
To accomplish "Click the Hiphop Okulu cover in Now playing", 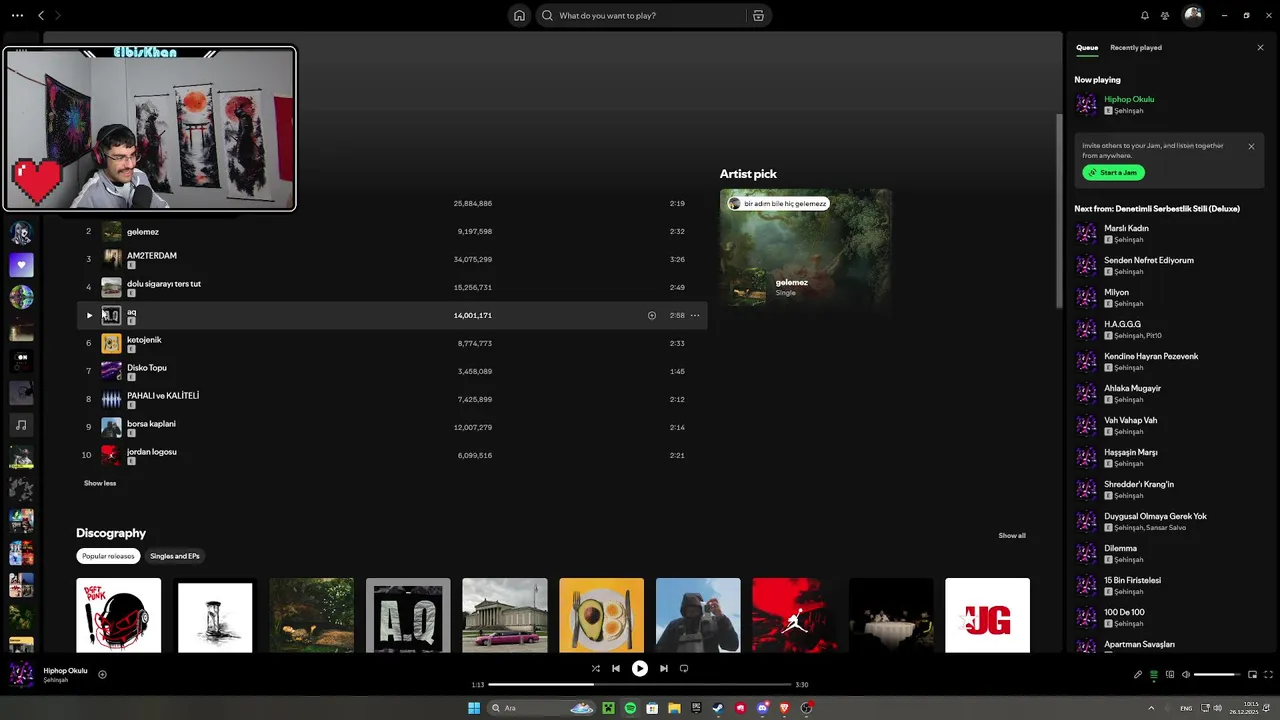I will (1086, 104).
